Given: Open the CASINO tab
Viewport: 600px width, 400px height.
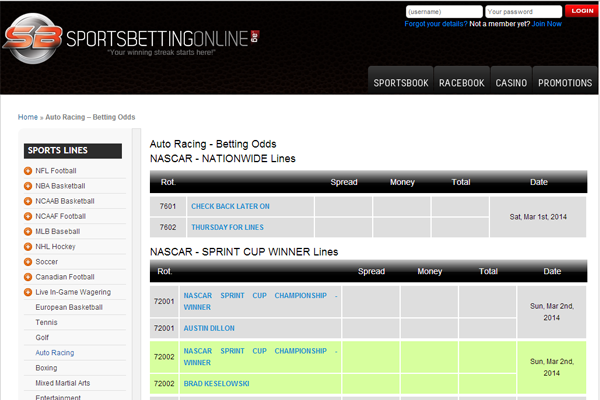Looking at the screenshot, I should [511, 80].
